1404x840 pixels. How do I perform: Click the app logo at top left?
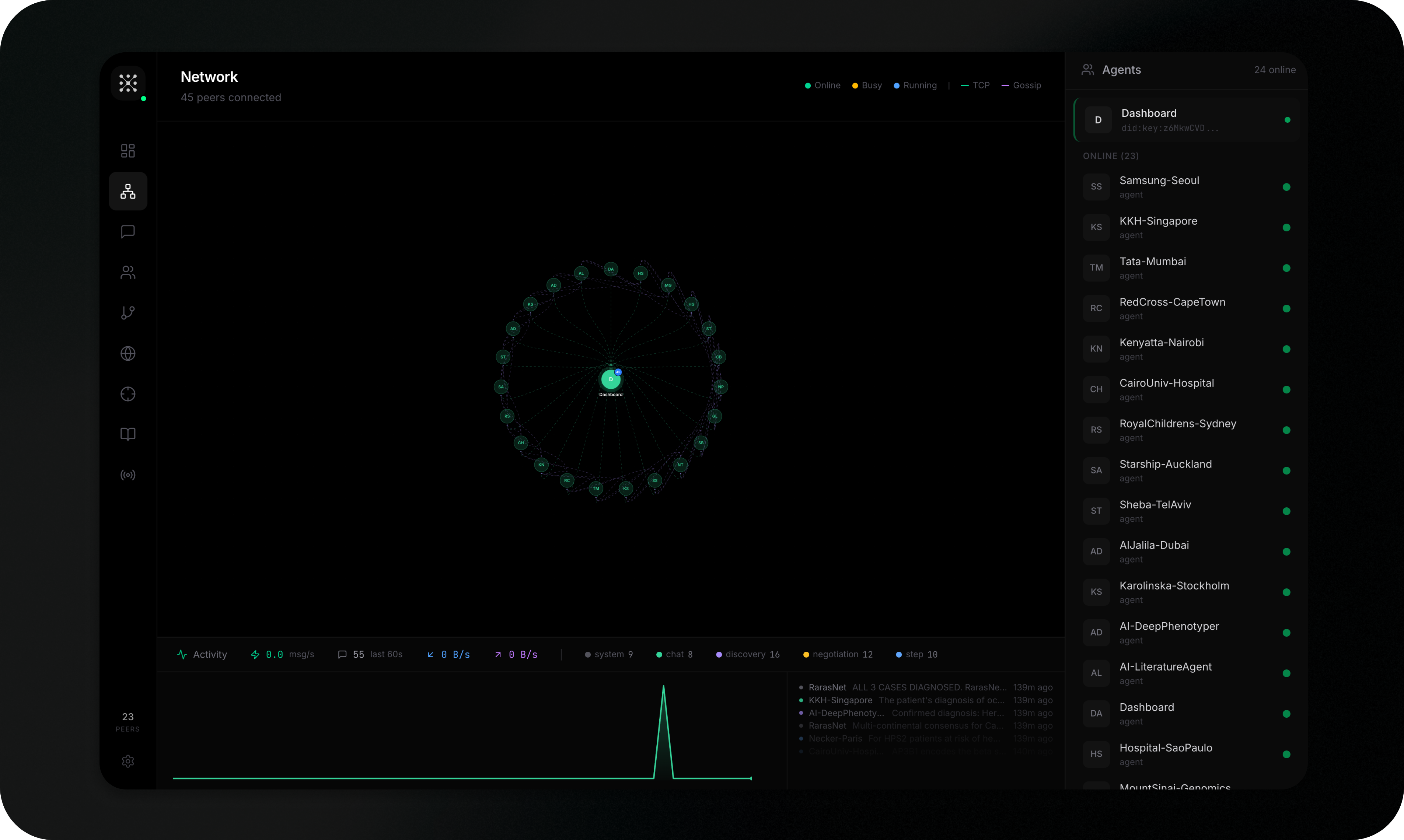point(128,83)
